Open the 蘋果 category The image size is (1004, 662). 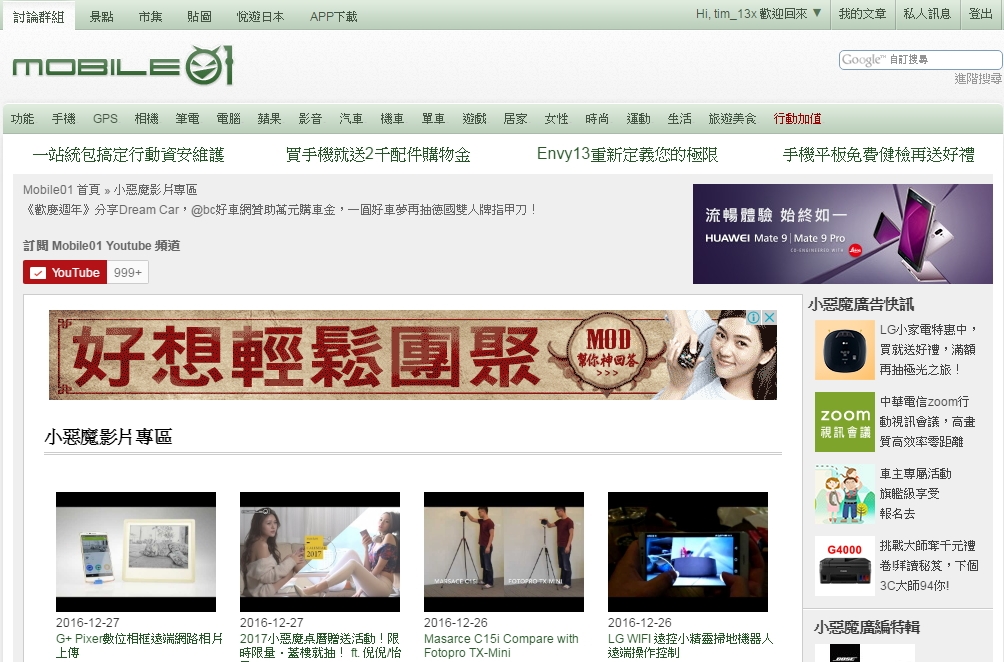click(x=270, y=118)
